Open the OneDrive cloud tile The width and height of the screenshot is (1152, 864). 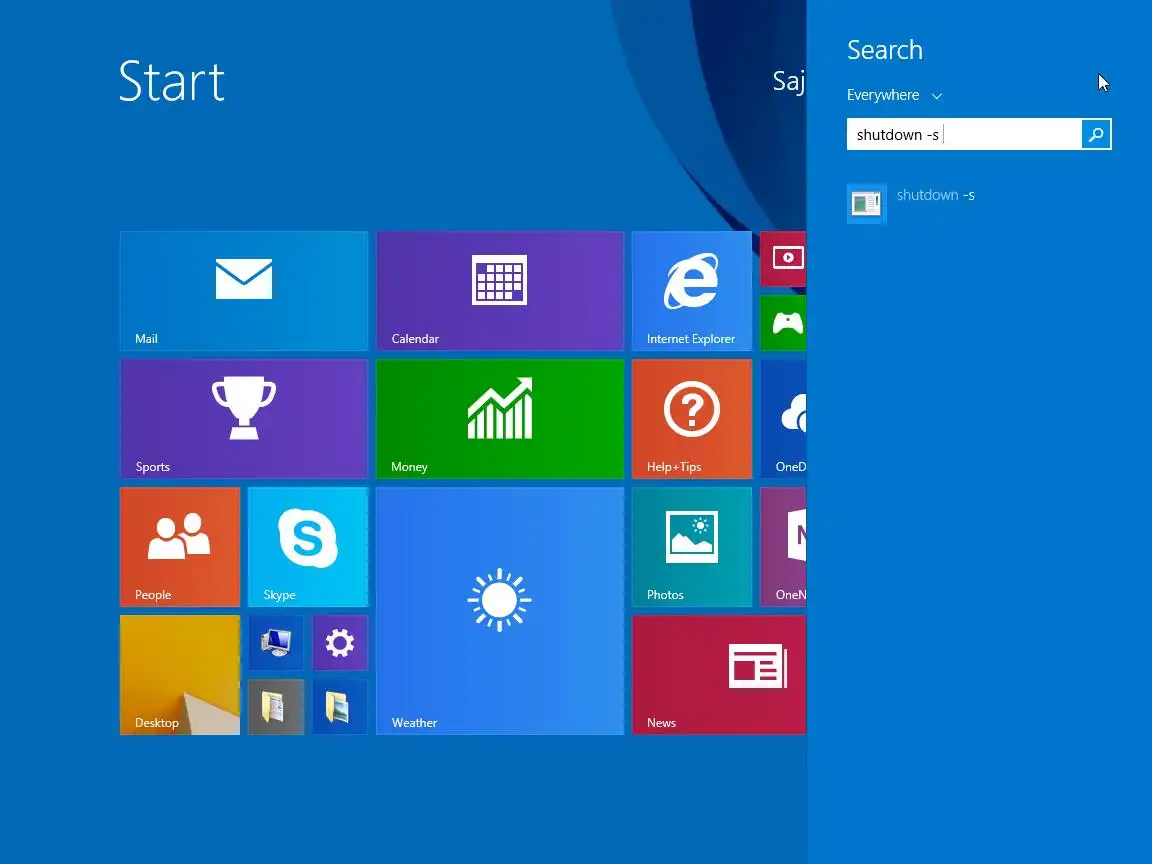tap(783, 419)
